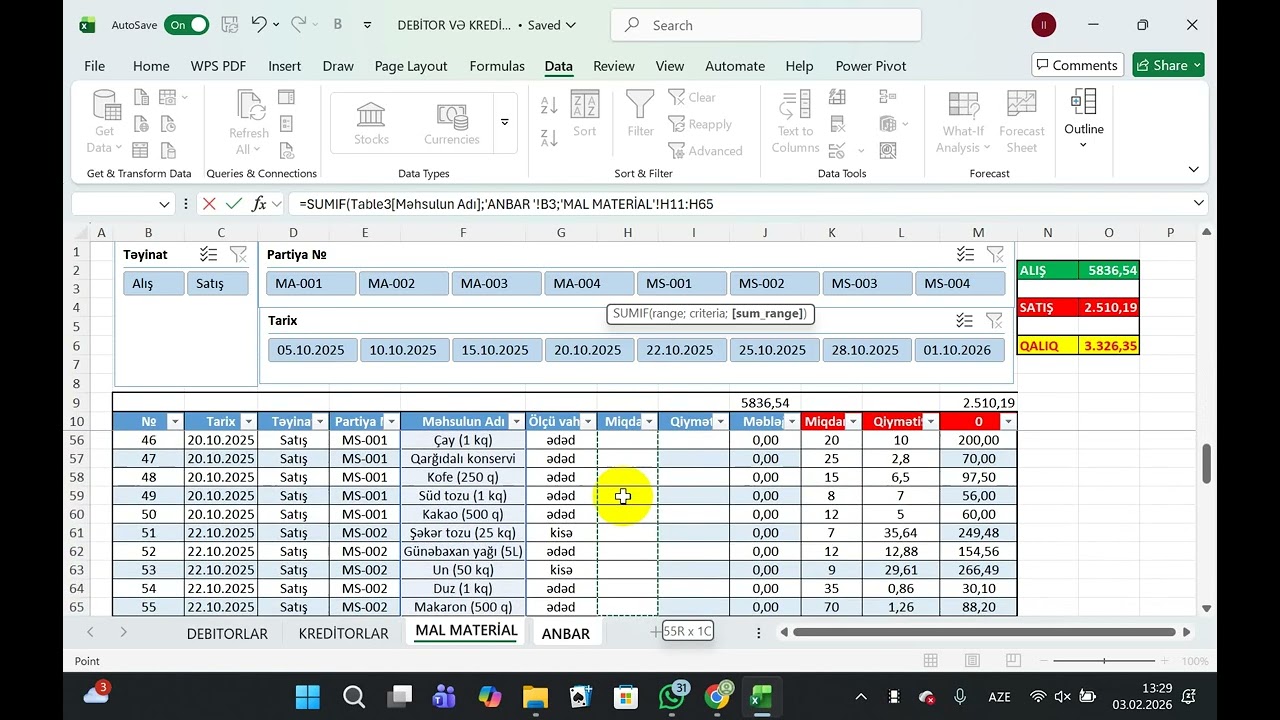This screenshot has width=1280, height=720.
Task: Open the Insert ribbon tab
Action: [x=284, y=66]
